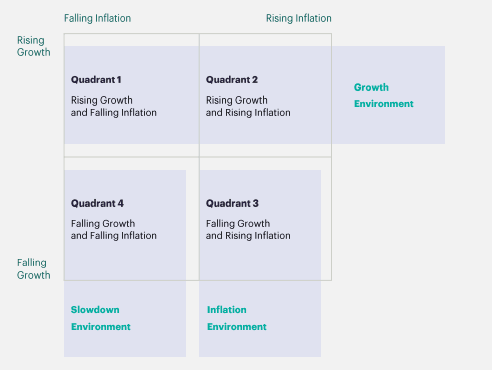Viewport: 492px width, 370px height.
Task: Click text Rising Growth and Rising Inflation
Action: click(x=248, y=106)
